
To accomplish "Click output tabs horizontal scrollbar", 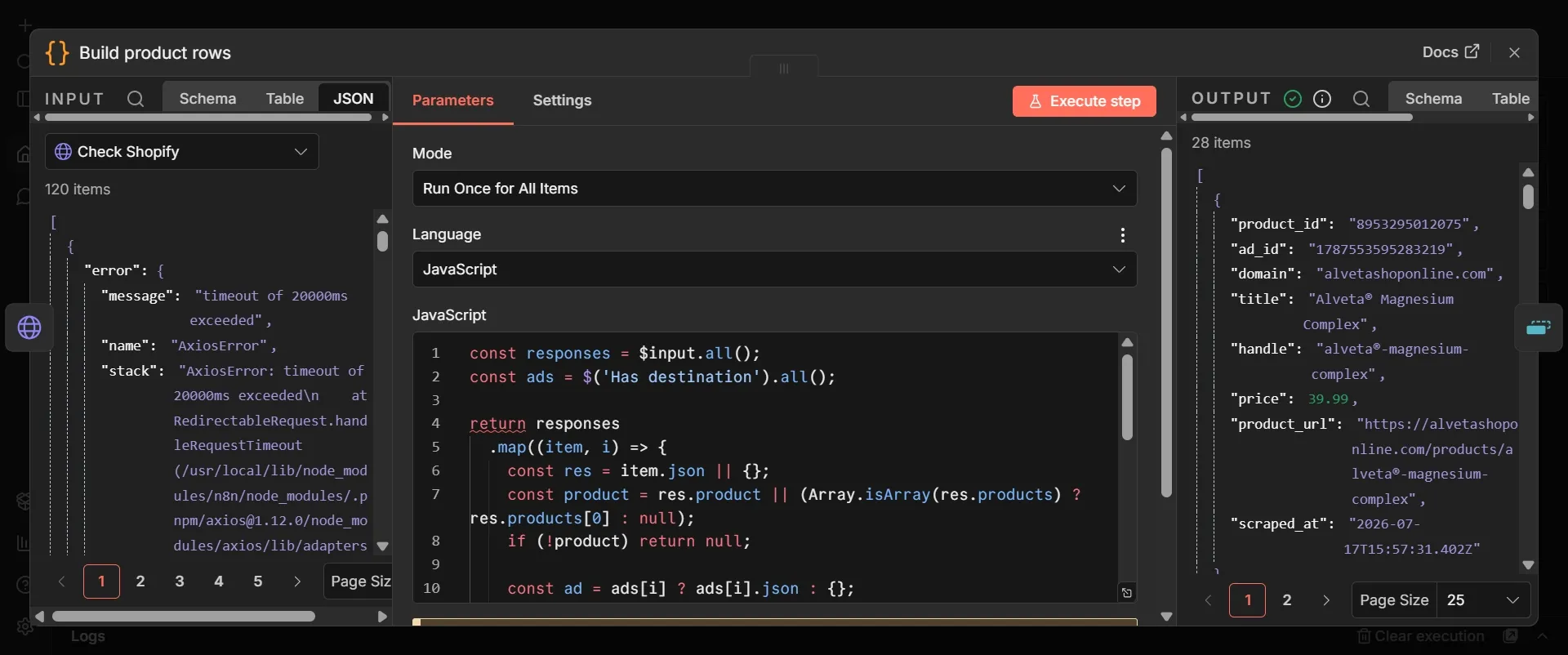I will tap(1302, 118).
